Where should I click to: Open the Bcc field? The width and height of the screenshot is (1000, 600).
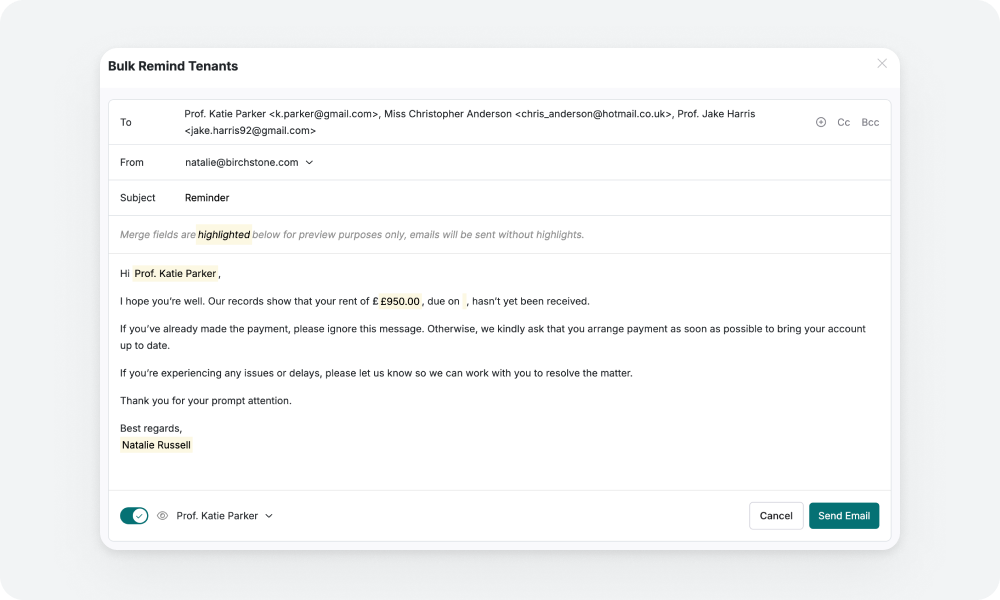pos(869,121)
